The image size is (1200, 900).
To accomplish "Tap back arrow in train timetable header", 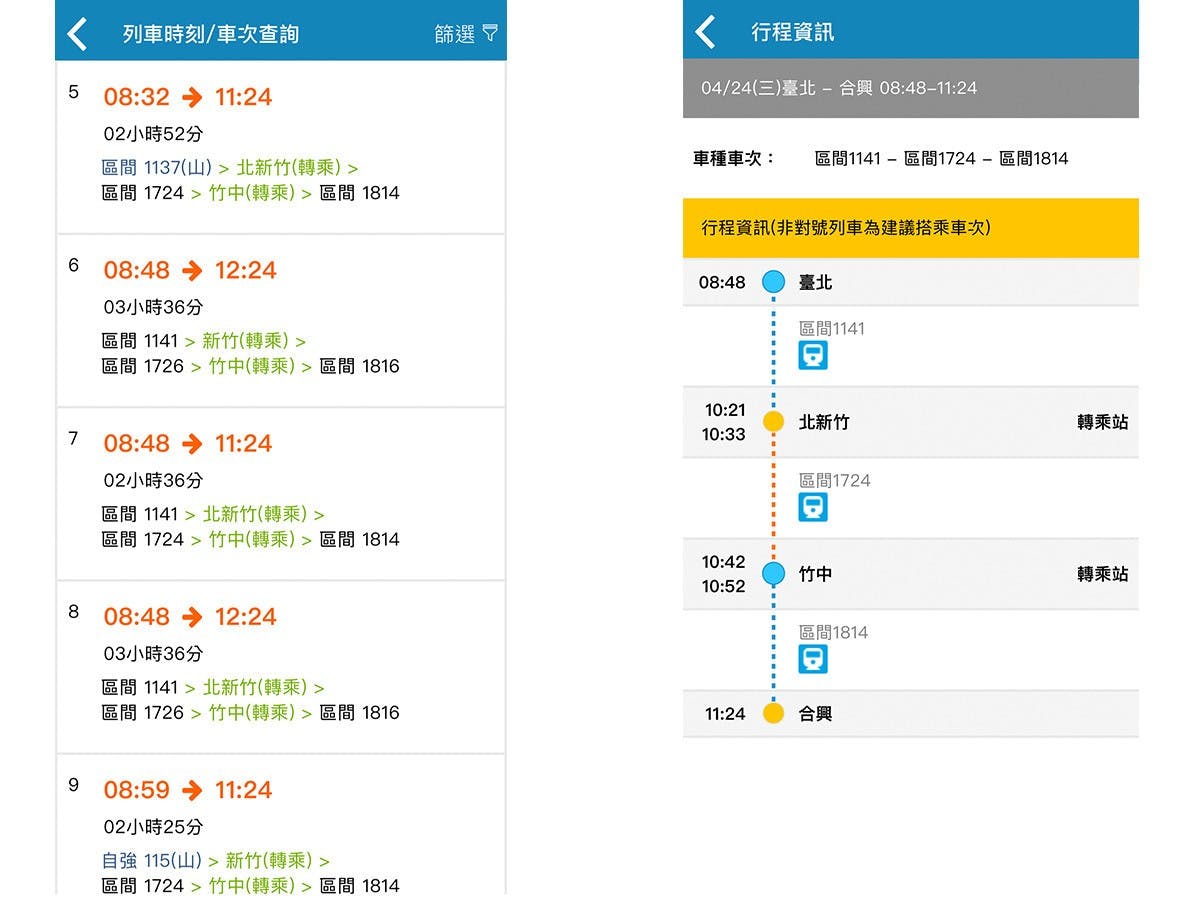I will click(78, 34).
